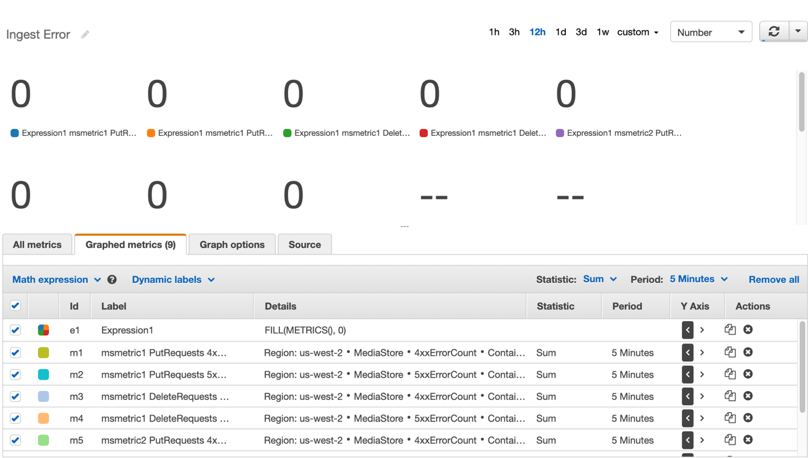Uncheck the m1 row checkbox
Screen dimensions: 808x458
coord(15,352)
